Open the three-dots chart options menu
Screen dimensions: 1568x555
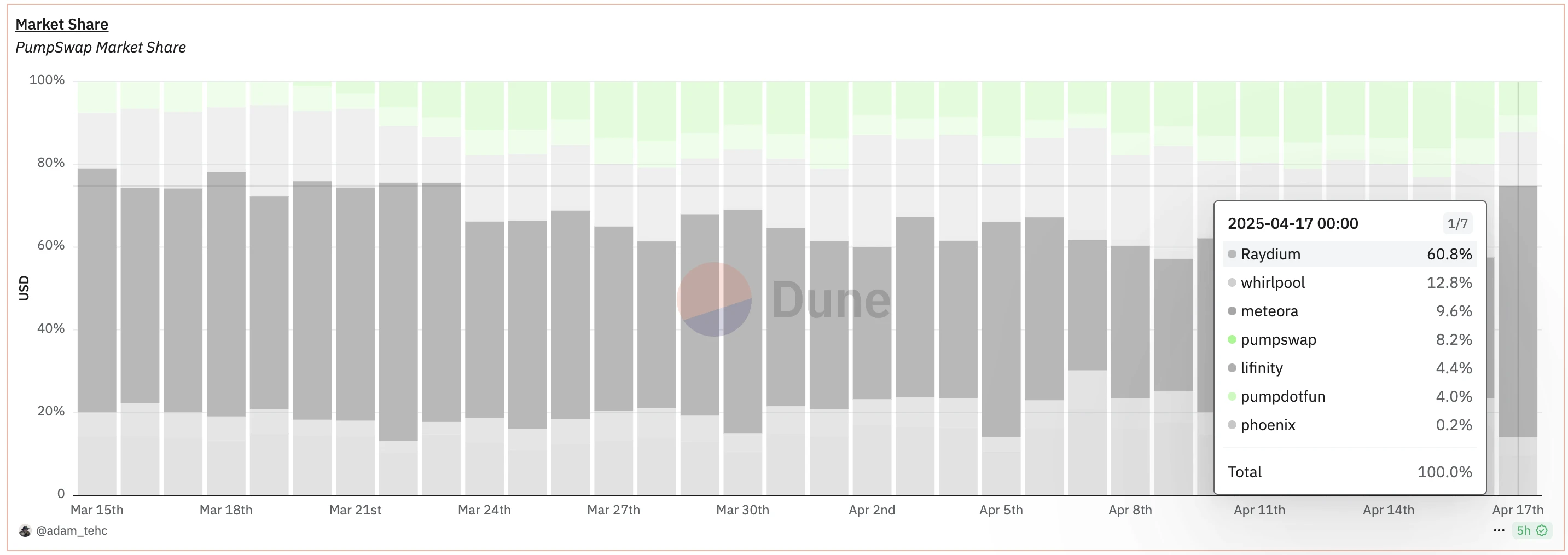1499,530
